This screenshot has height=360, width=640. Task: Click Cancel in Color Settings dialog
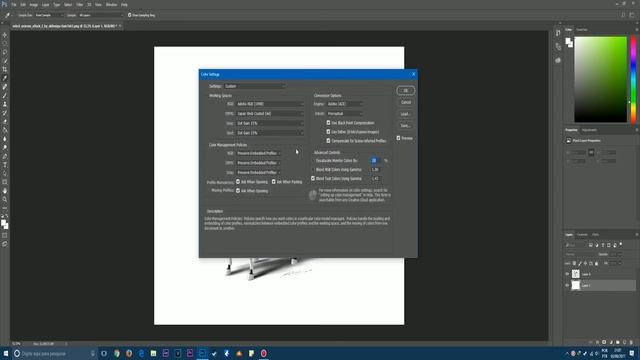coord(405,102)
